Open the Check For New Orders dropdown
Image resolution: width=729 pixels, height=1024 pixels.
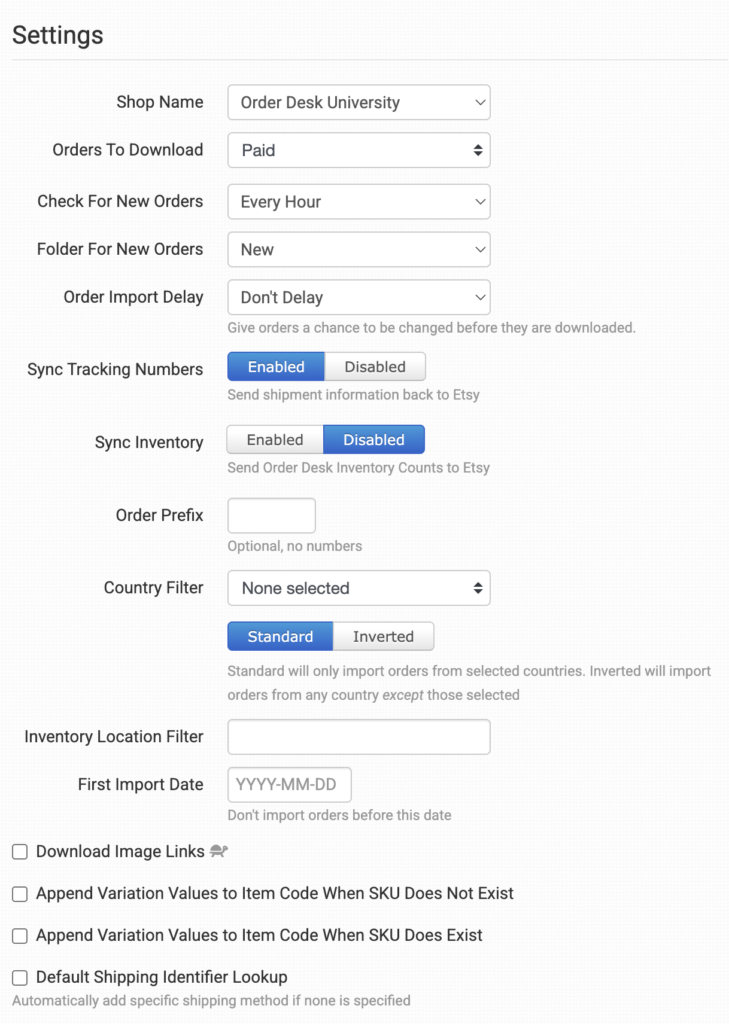358,201
